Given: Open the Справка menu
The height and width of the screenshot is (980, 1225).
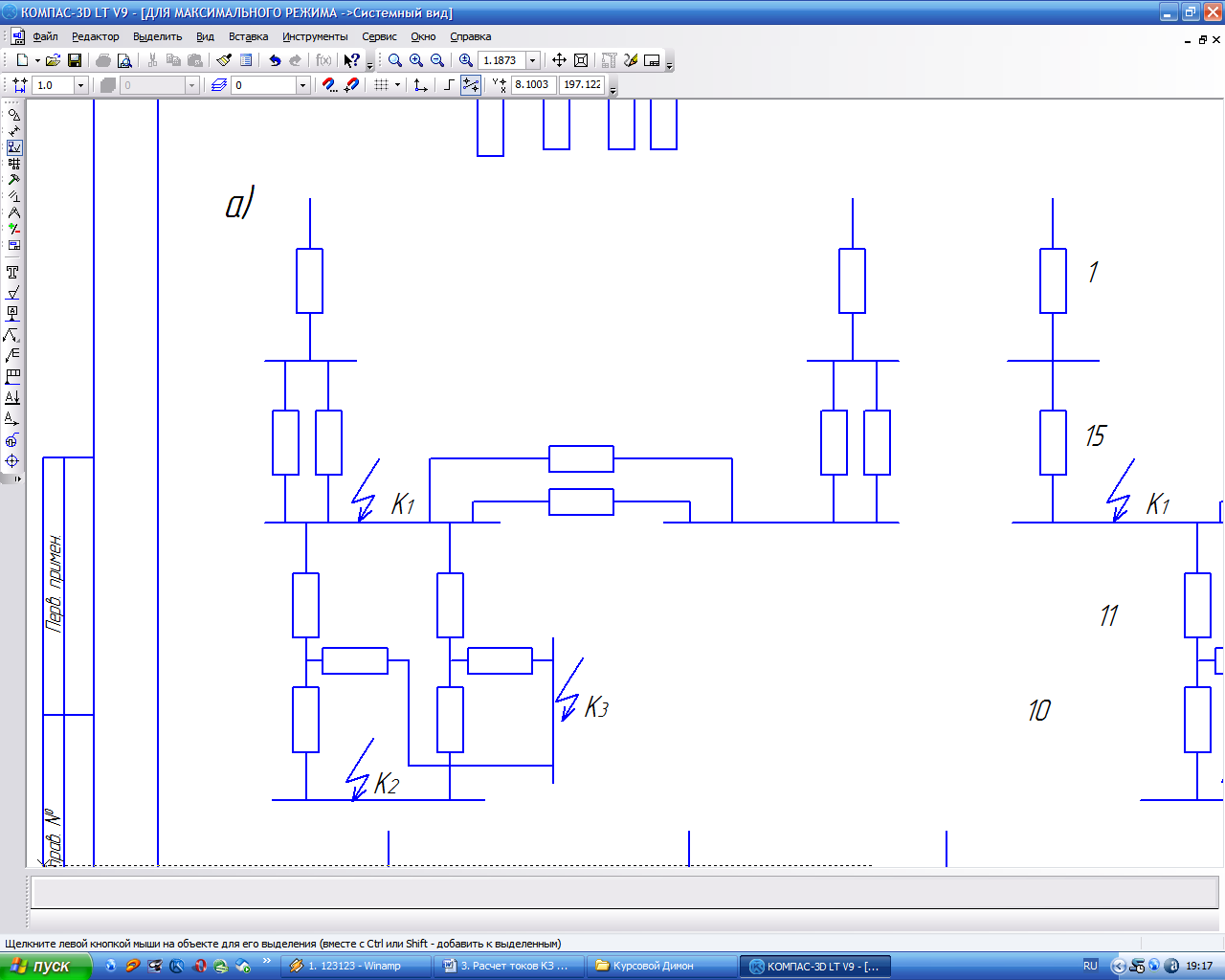Looking at the screenshot, I should pos(471,36).
